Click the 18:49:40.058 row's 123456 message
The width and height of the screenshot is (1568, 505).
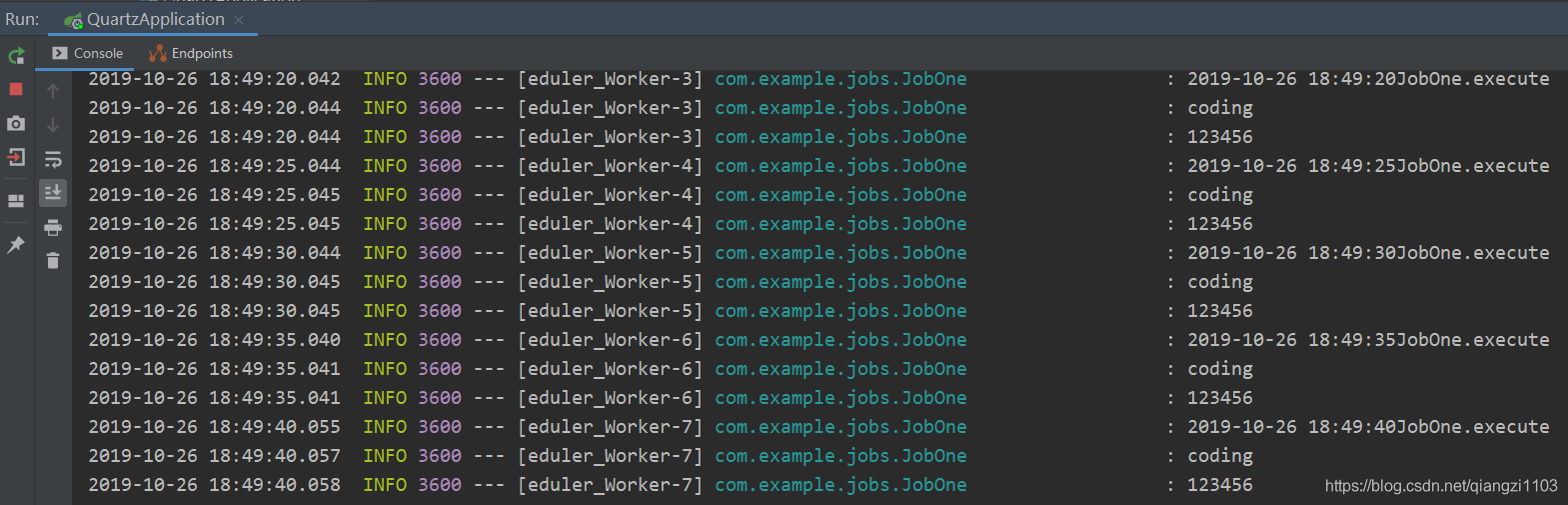pyautogui.click(x=1219, y=484)
